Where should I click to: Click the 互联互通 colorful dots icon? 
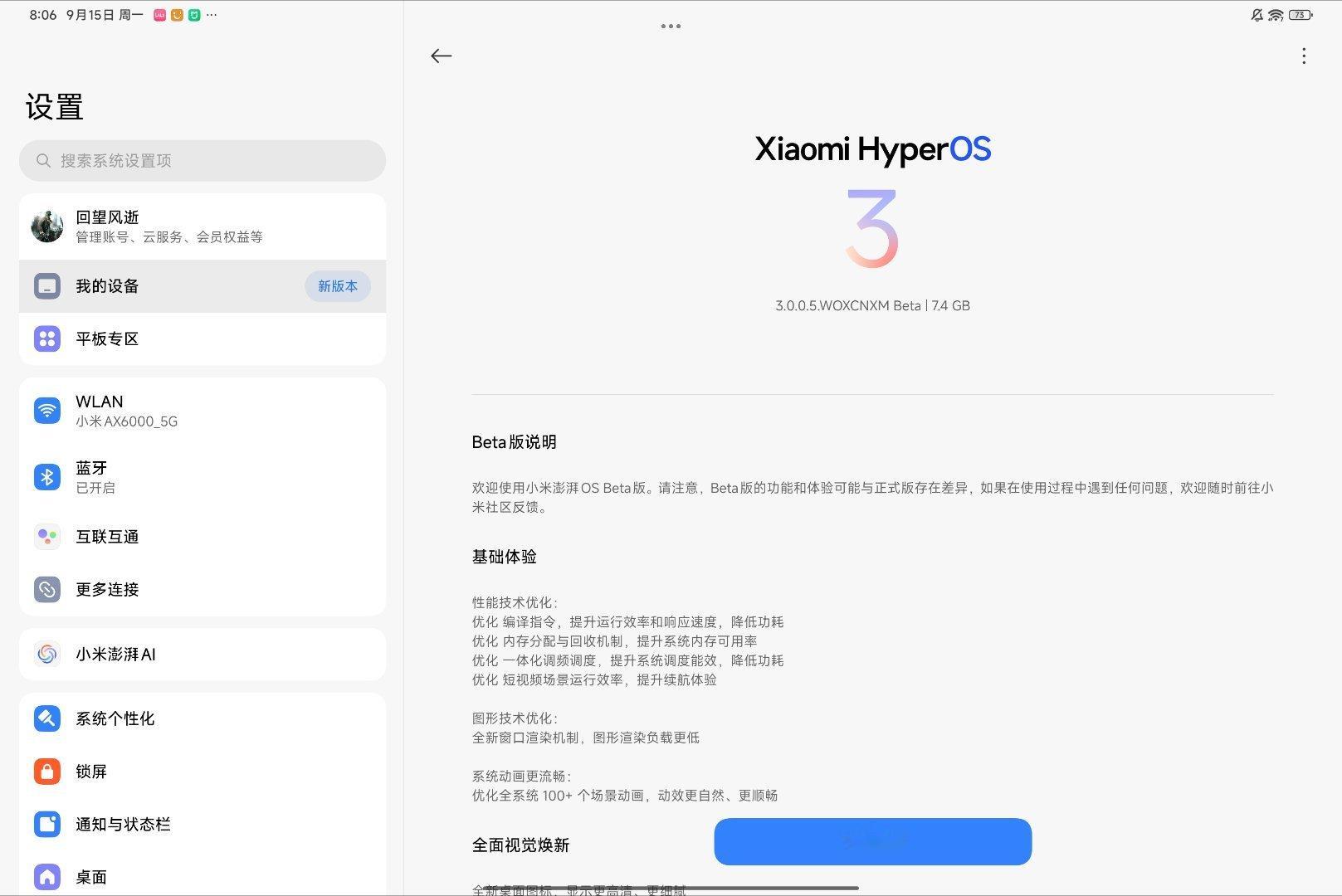[x=47, y=537]
